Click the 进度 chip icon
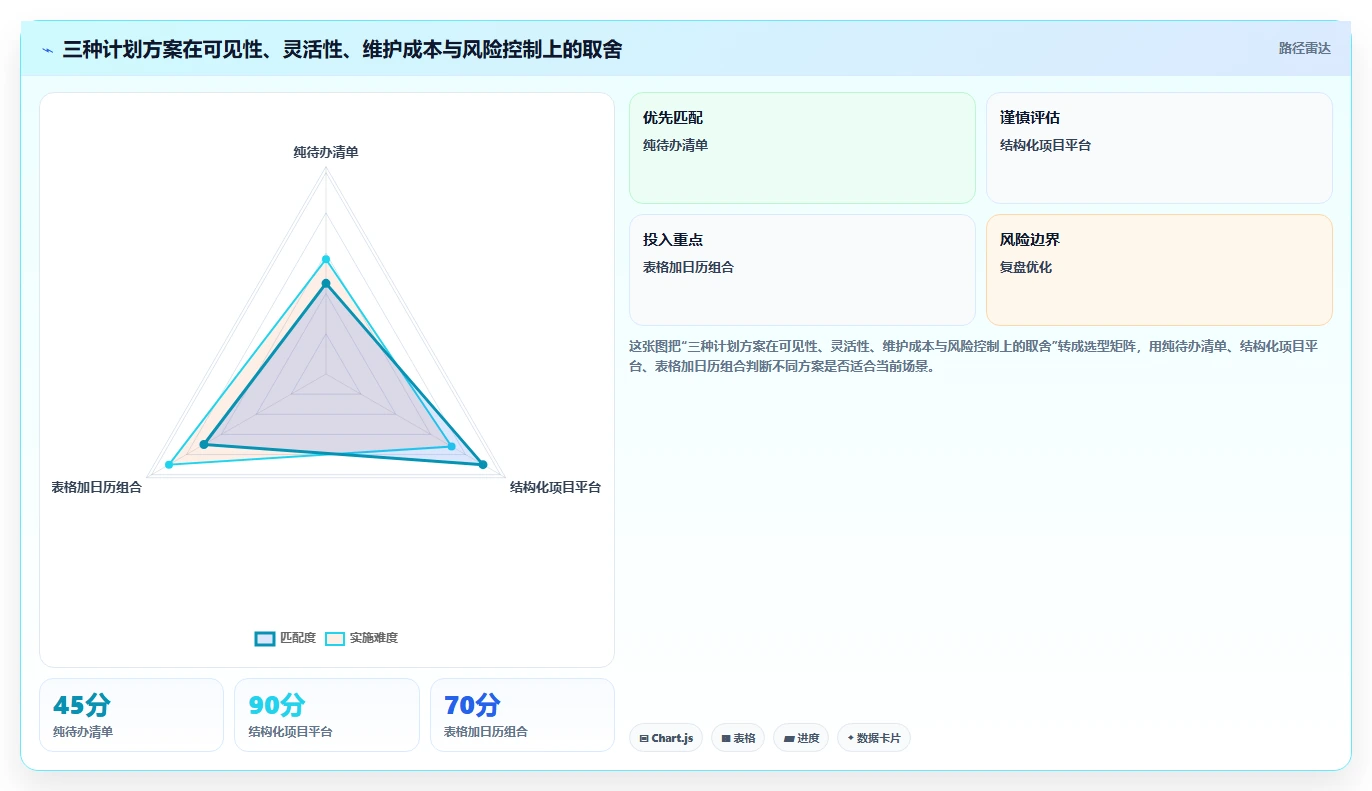 tap(788, 738)
